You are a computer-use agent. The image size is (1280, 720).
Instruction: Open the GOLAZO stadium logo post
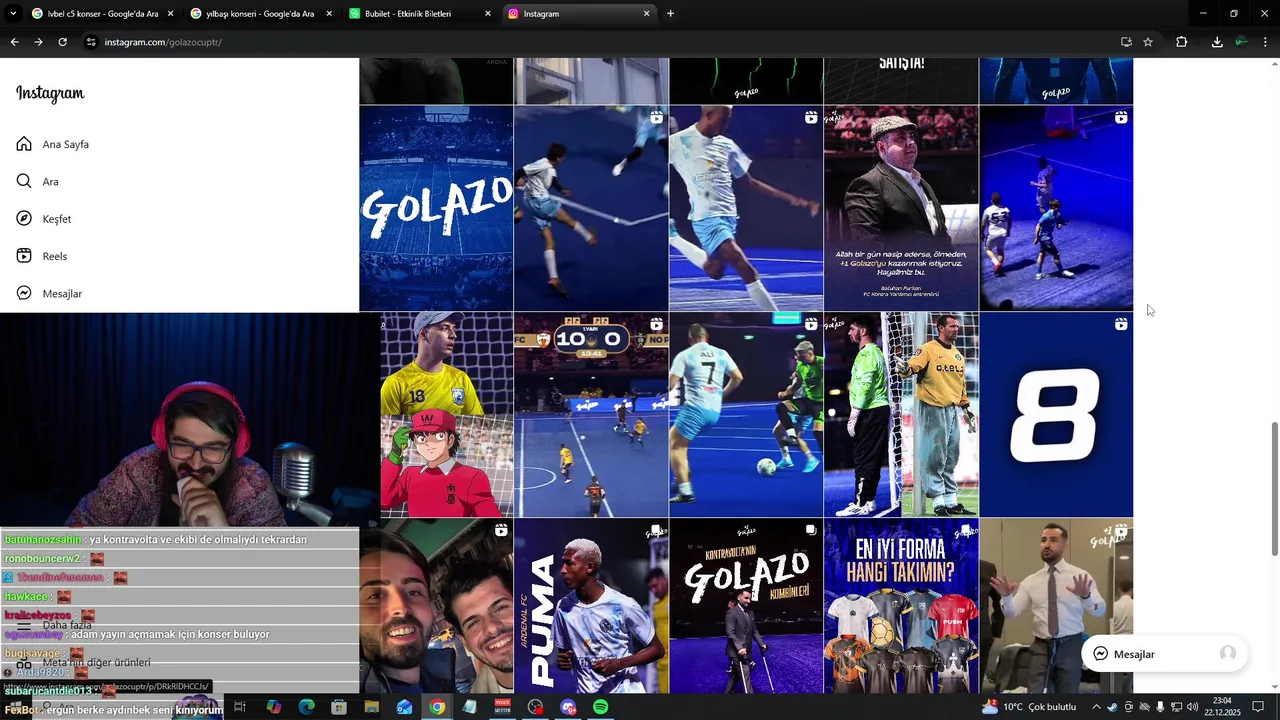[436, 208]
